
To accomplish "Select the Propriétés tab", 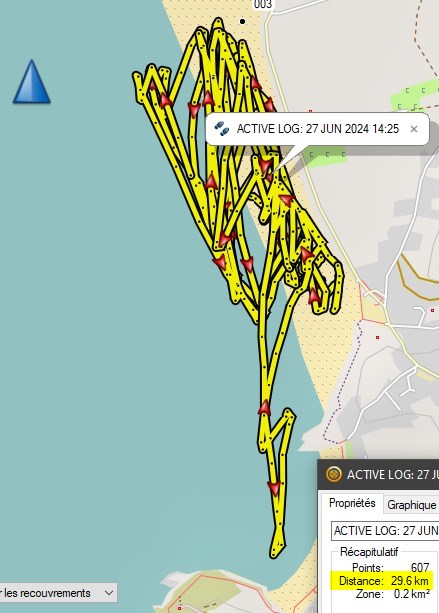I will coord(352,503).
